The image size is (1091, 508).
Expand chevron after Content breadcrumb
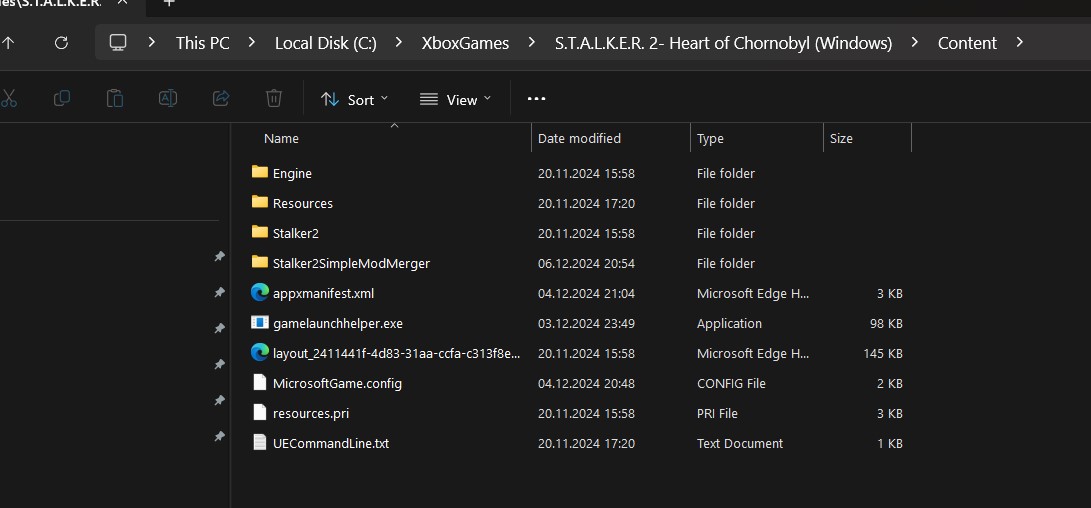1019,42
